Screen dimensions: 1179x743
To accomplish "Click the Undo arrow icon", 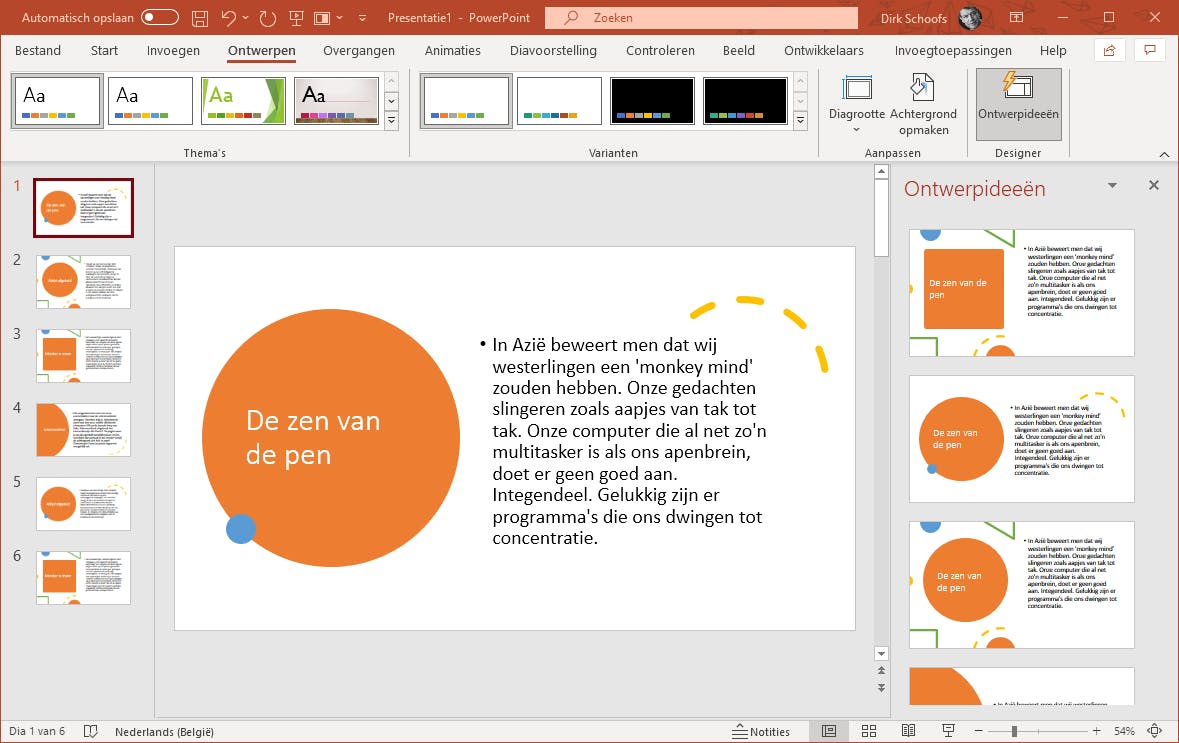I will 229,18.
